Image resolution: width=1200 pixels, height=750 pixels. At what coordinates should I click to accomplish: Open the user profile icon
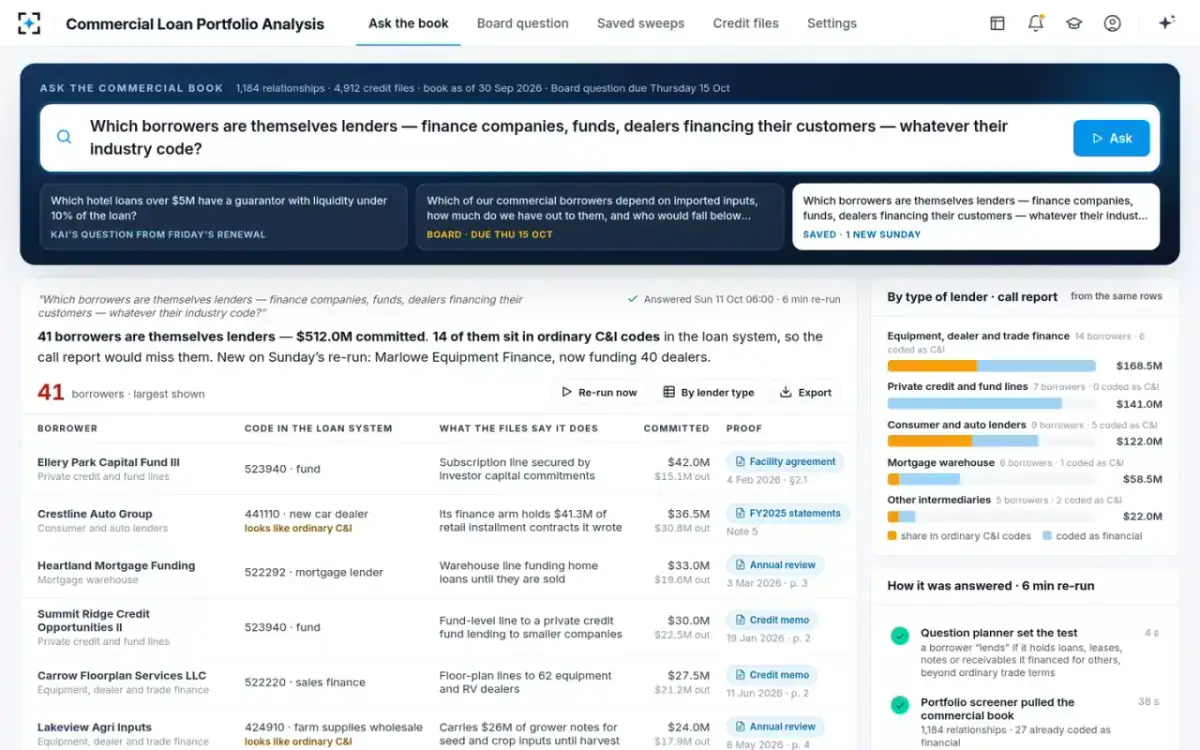pos(1112,23)
